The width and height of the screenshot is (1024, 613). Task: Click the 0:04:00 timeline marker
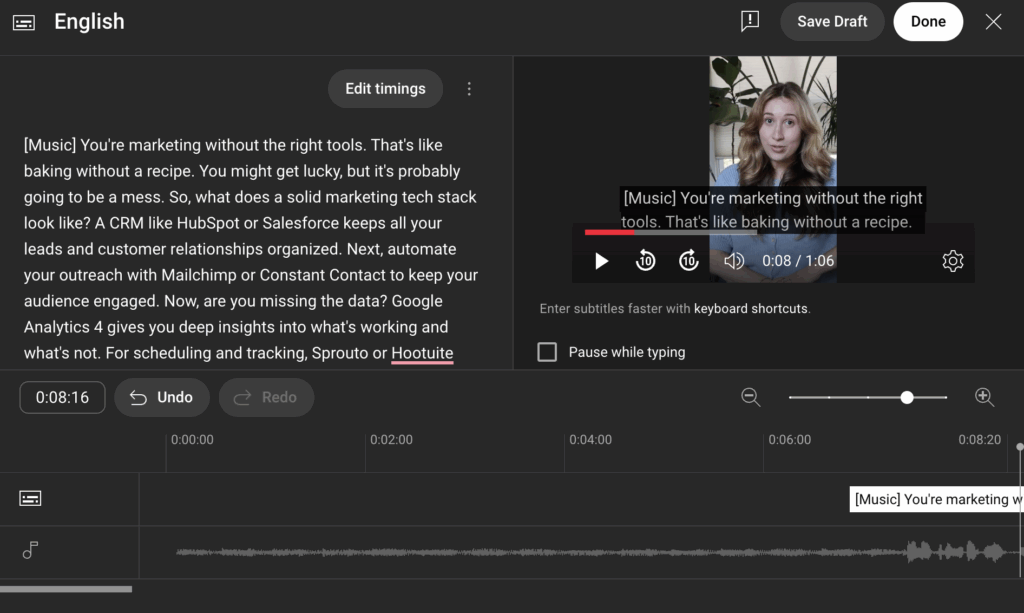click(590, 440)
